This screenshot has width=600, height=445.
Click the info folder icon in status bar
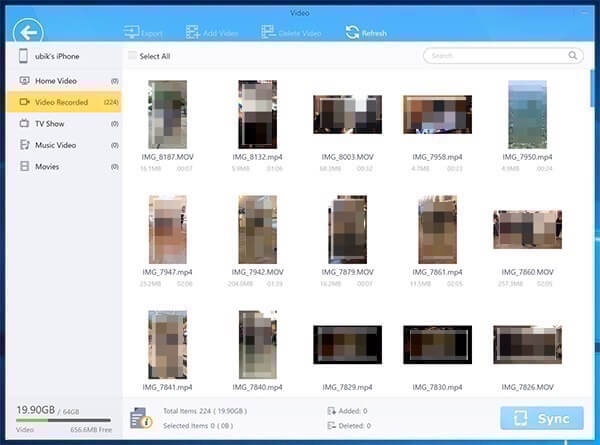[x=141, y=418]
